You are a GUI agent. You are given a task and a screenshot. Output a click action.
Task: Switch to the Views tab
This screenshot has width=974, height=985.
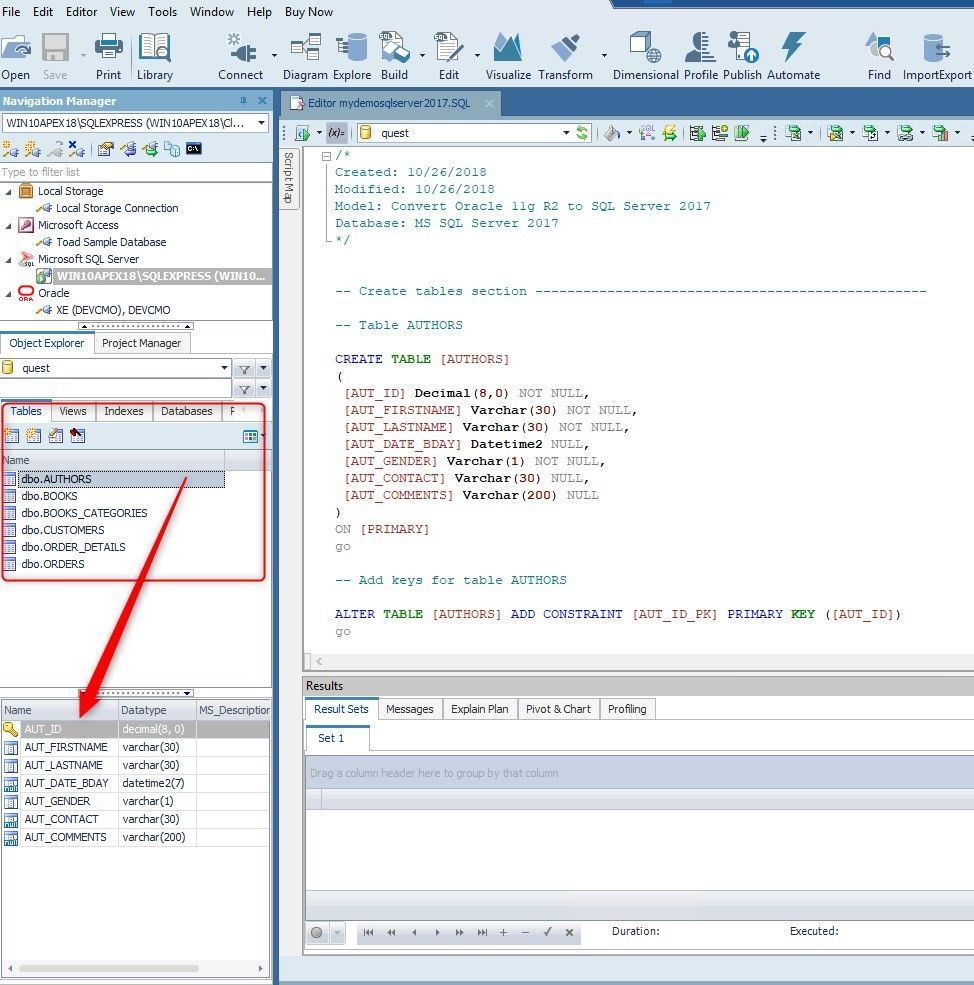click(73, 411)
